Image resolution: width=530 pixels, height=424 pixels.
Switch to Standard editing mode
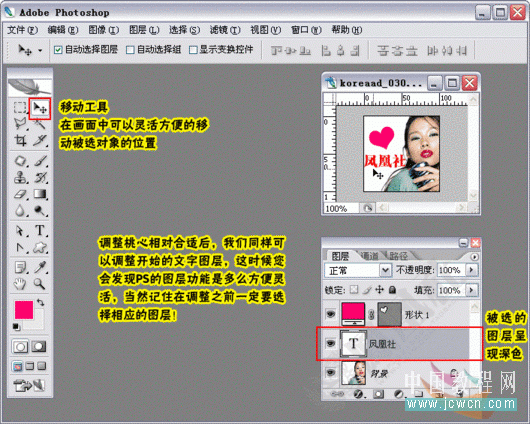click(x=20, y=347)
